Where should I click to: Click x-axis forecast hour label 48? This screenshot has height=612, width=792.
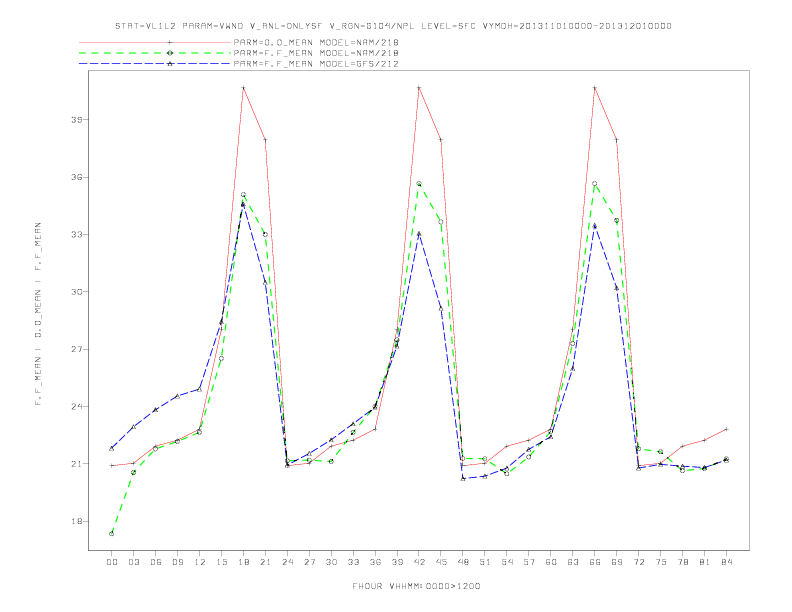coord(463,562)
